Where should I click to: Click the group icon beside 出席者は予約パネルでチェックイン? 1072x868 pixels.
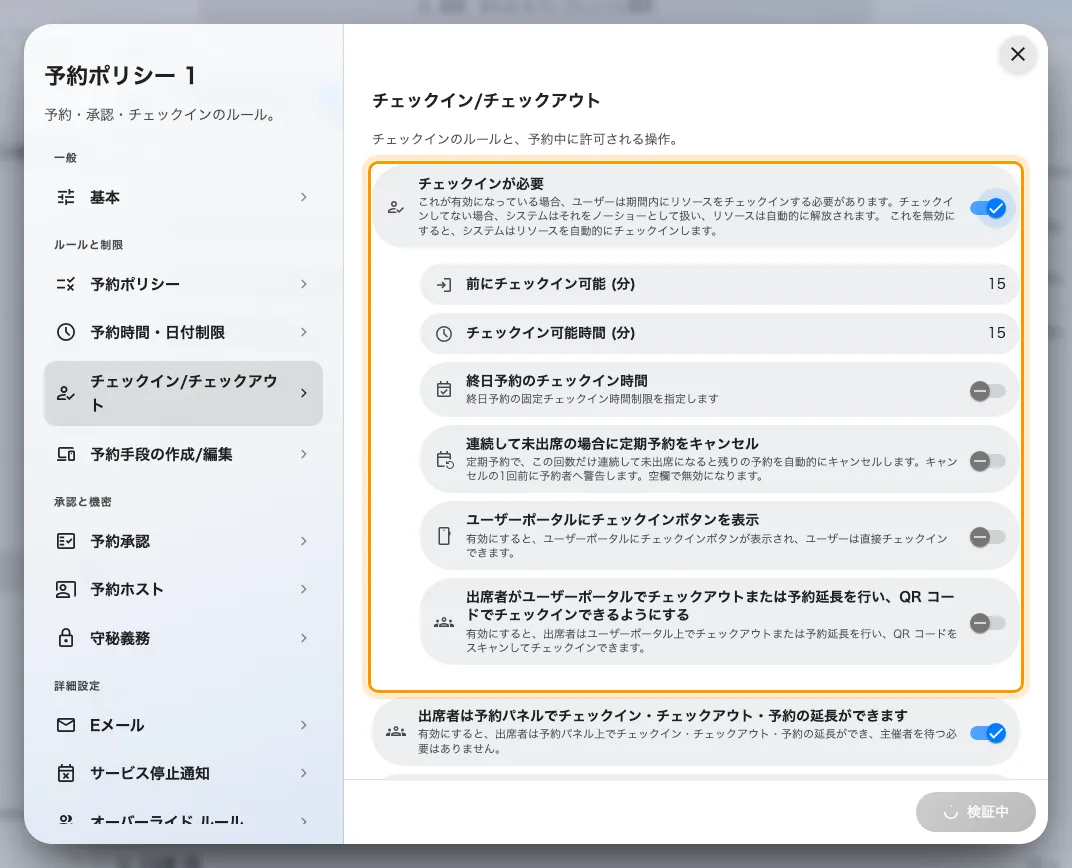coord(395,732)
